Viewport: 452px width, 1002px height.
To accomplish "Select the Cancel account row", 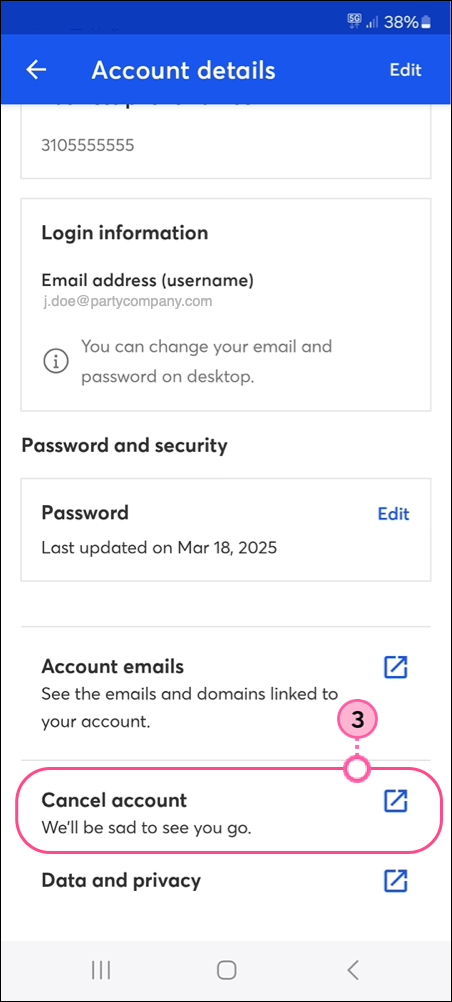I will tap(228, 810).
